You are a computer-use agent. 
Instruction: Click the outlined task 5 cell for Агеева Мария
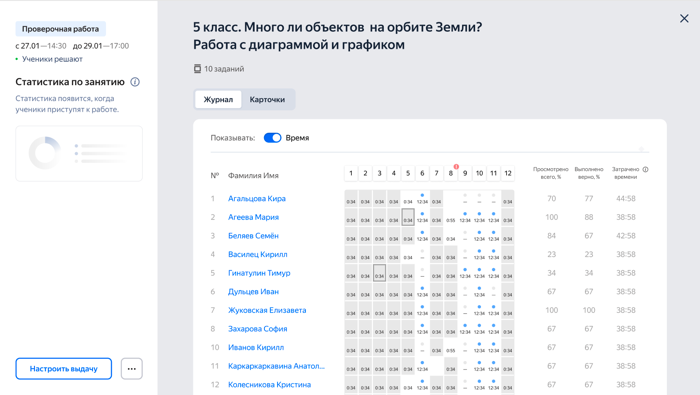tap(408, 217)
